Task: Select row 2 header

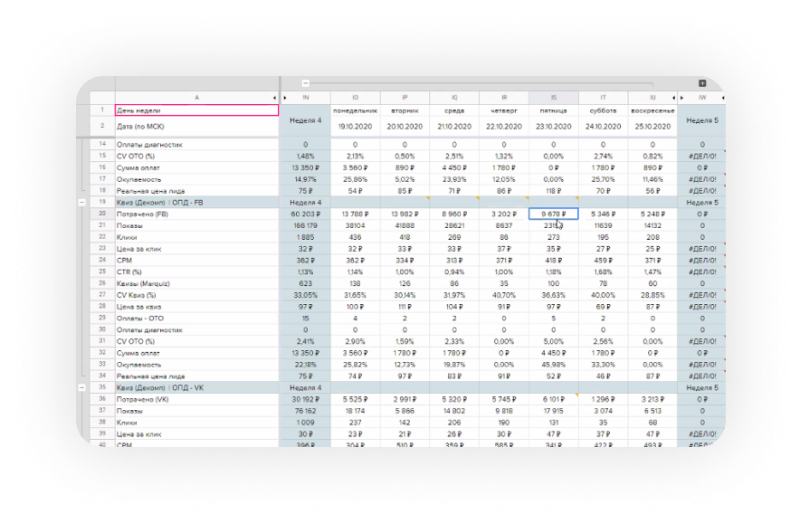Action: click(x=102, y=126)
